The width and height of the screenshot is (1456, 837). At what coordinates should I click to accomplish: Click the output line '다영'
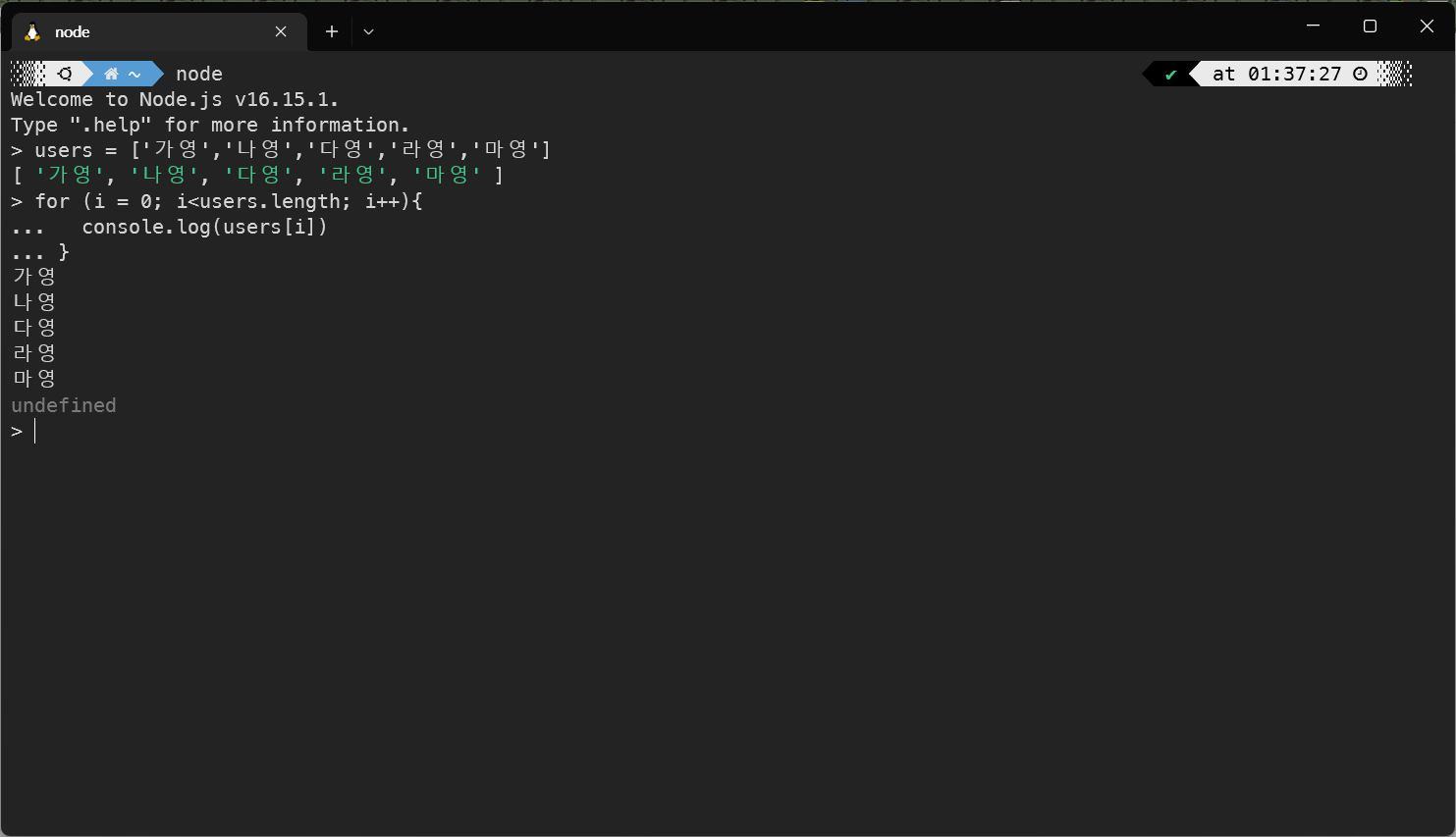tap(34, 329)
